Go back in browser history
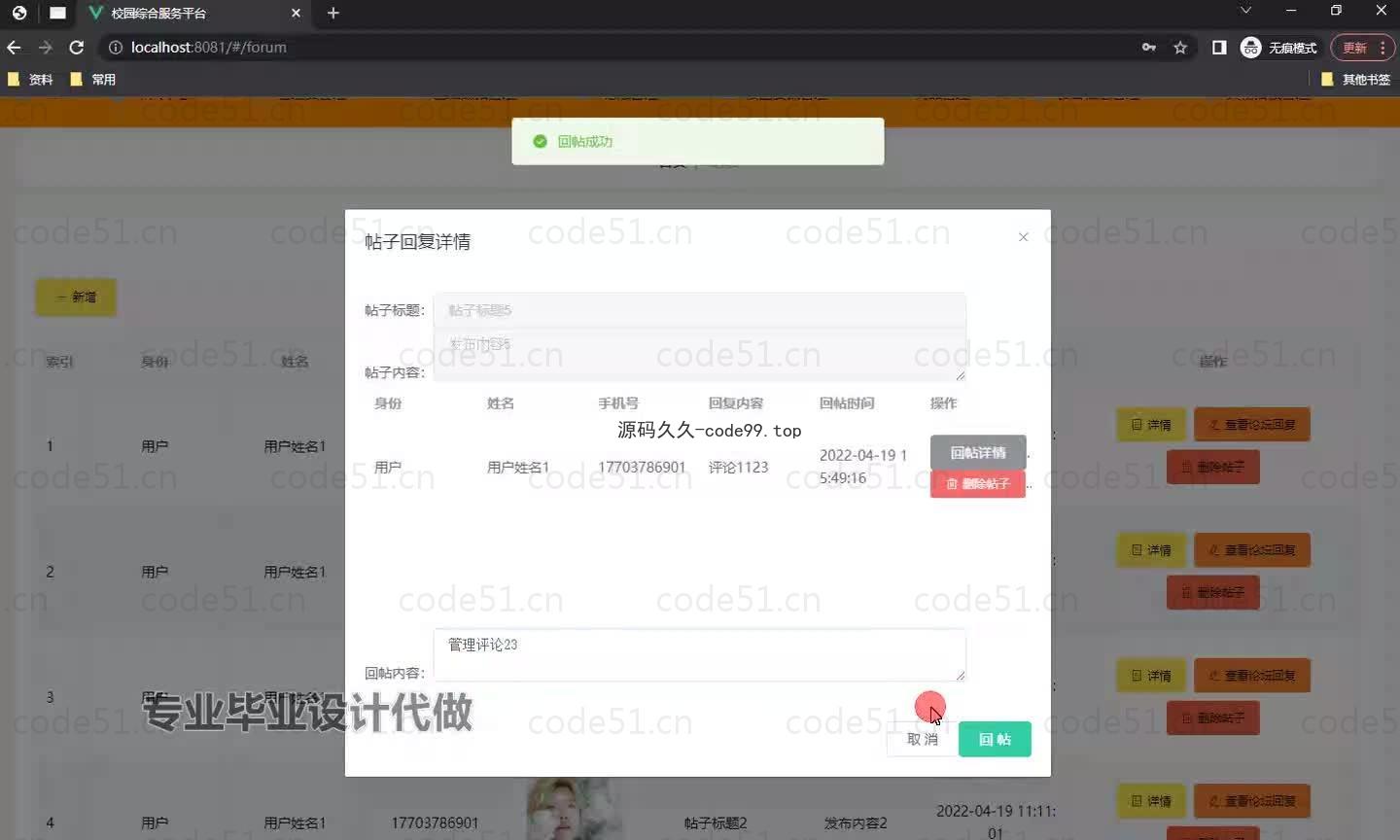The width and height of the screenshot is (1400, 840). tap(14, 47)
